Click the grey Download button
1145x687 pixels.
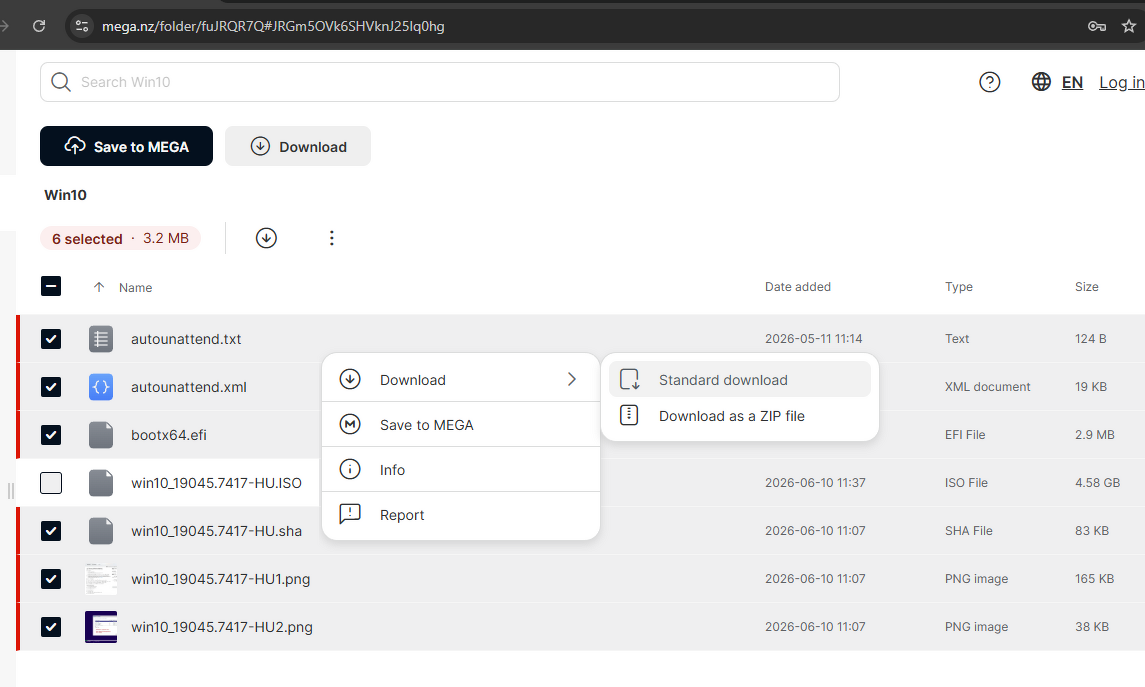click(x=298, y=146)
